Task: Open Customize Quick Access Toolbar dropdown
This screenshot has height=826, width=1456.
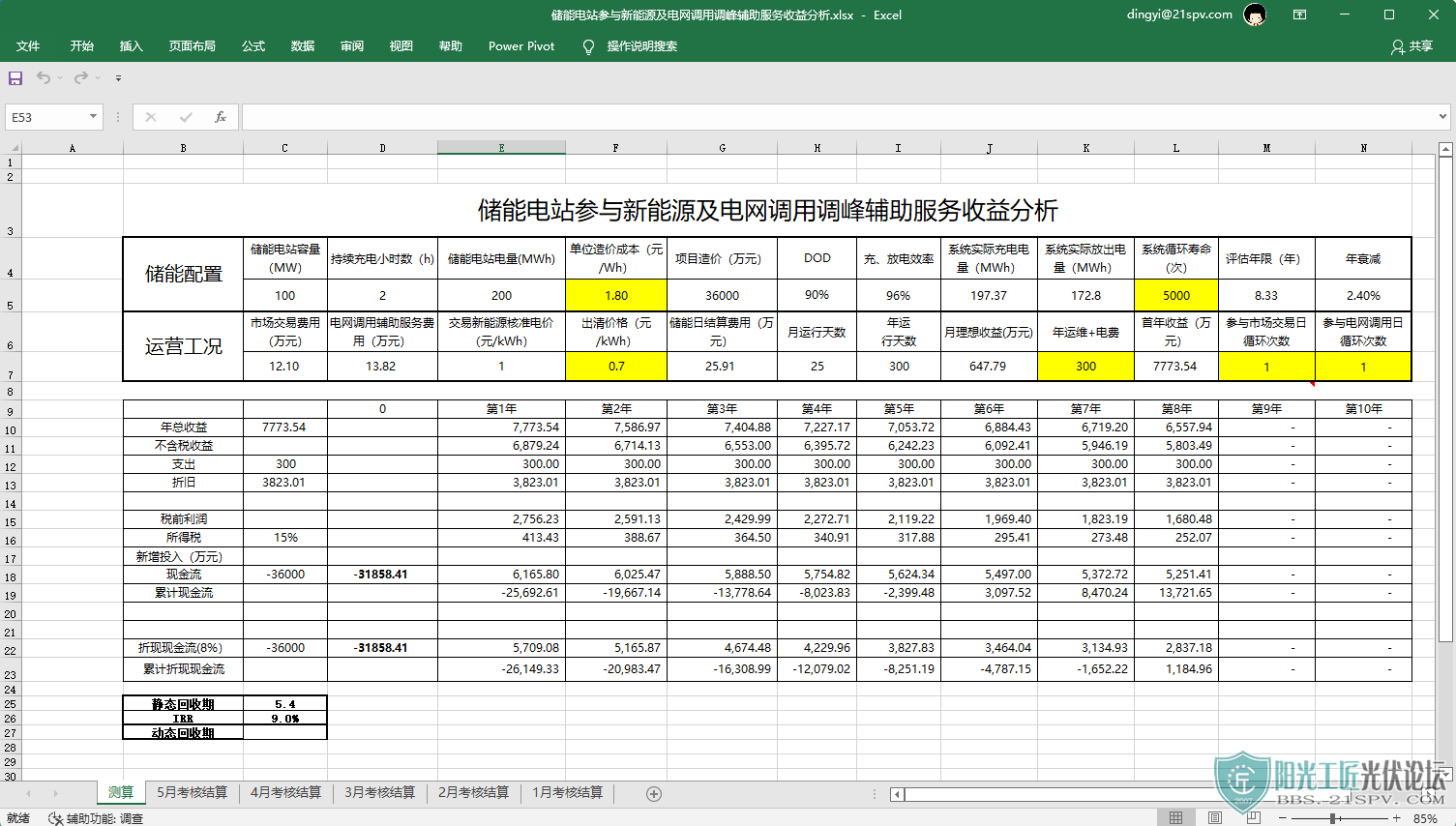Action: (118, 77)
